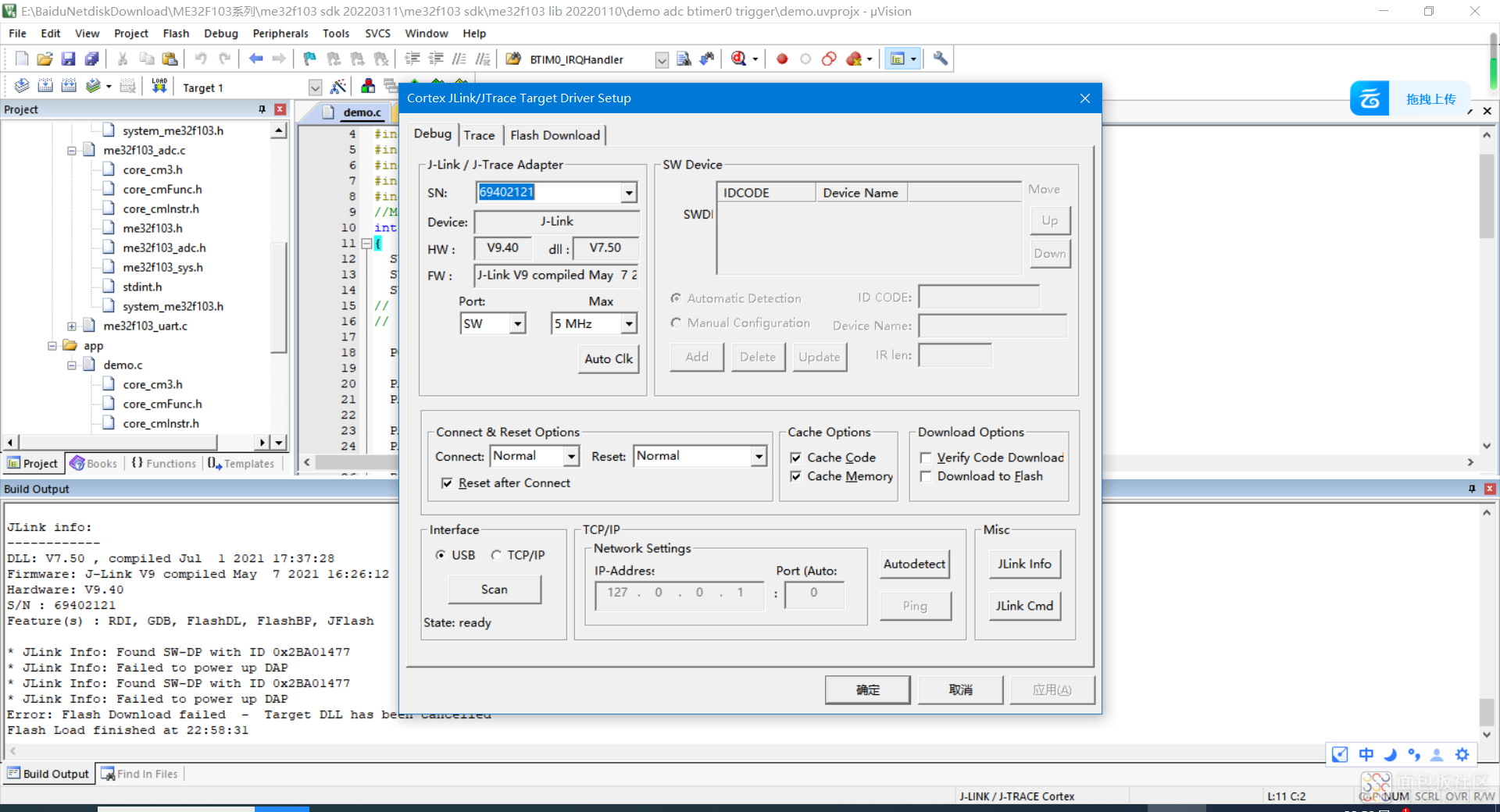Select USB interface radio button

(x=441, y=555)
